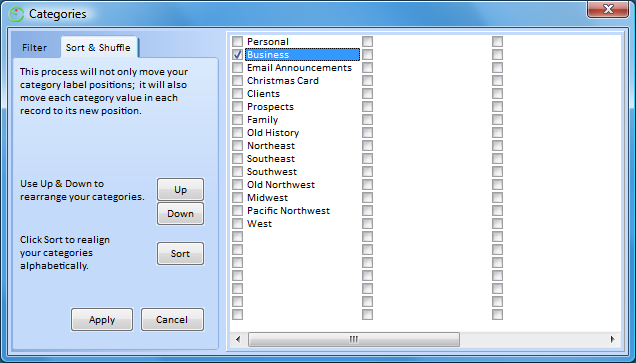
Task: Cancel the Categories dialog
Action: click(x=172, y=320)
